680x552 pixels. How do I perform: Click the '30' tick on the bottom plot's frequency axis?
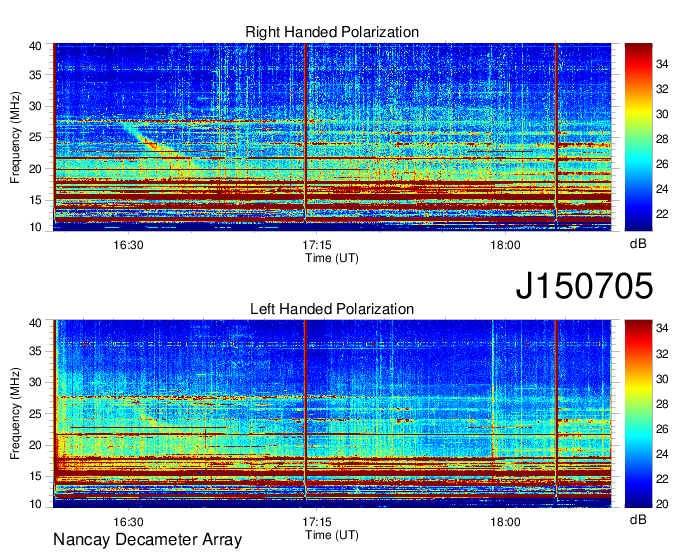(35, 382)
